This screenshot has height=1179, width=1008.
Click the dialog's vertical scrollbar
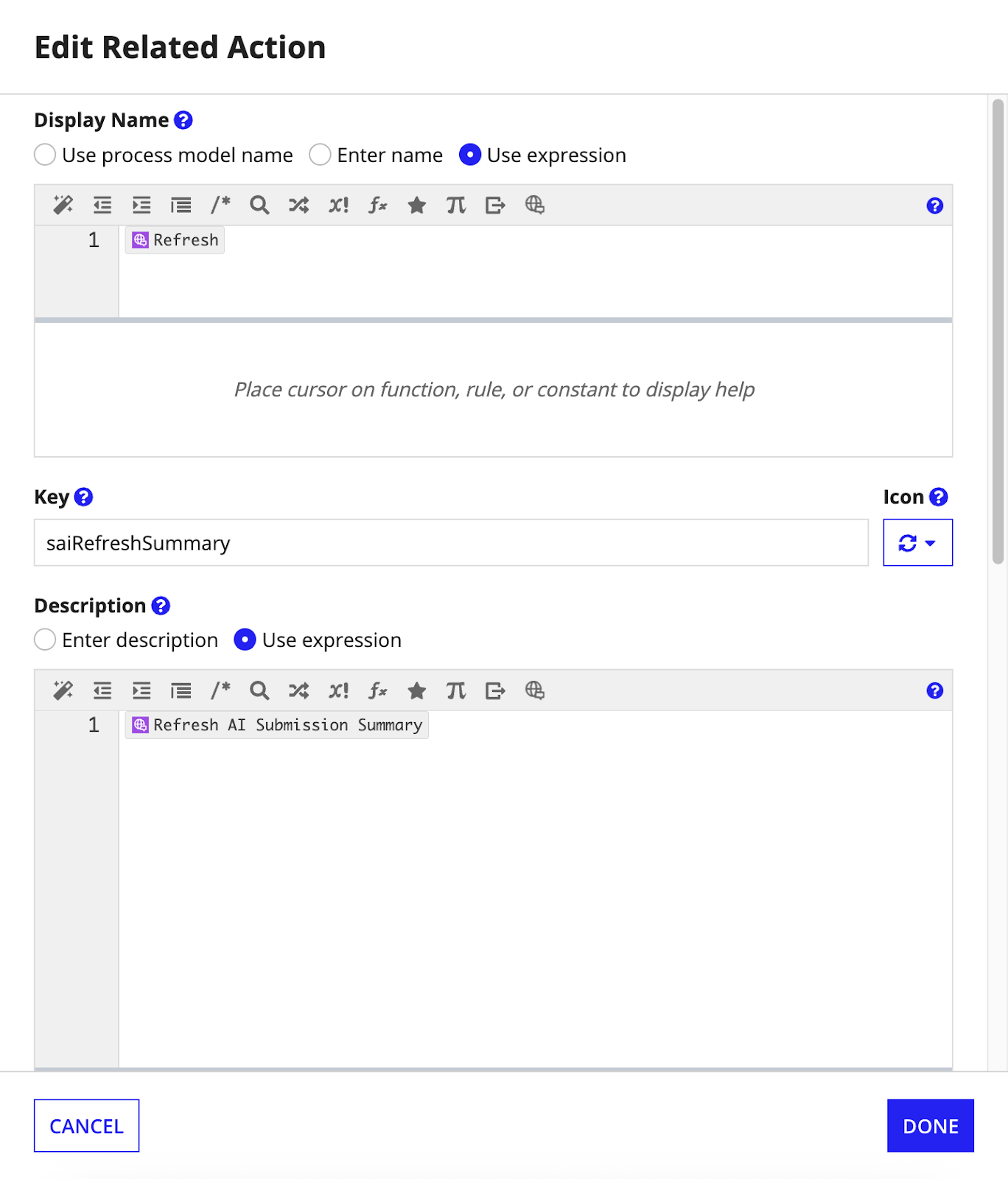click(998, 332)
